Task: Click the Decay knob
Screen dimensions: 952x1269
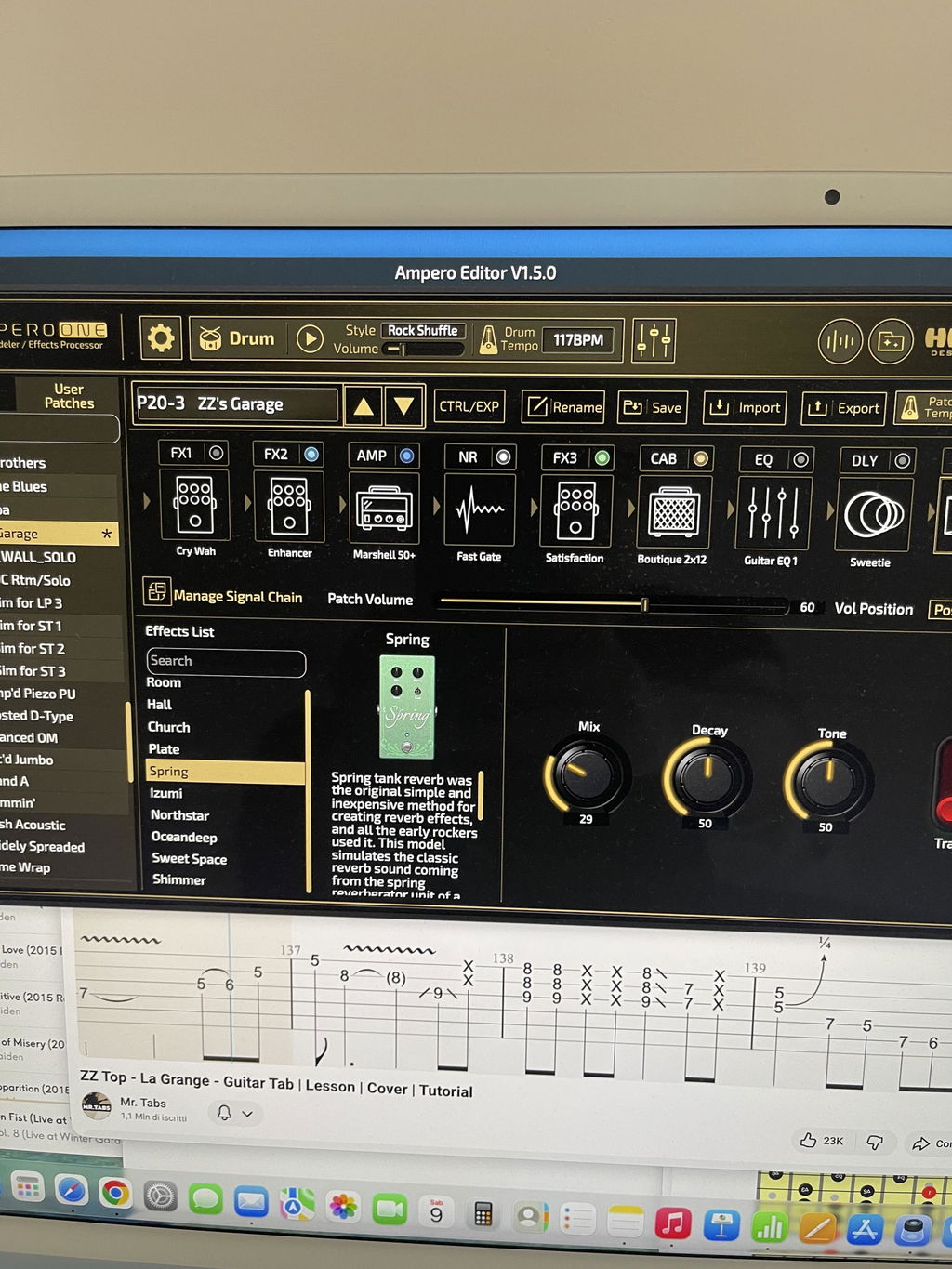Action: tap(707, 777)
